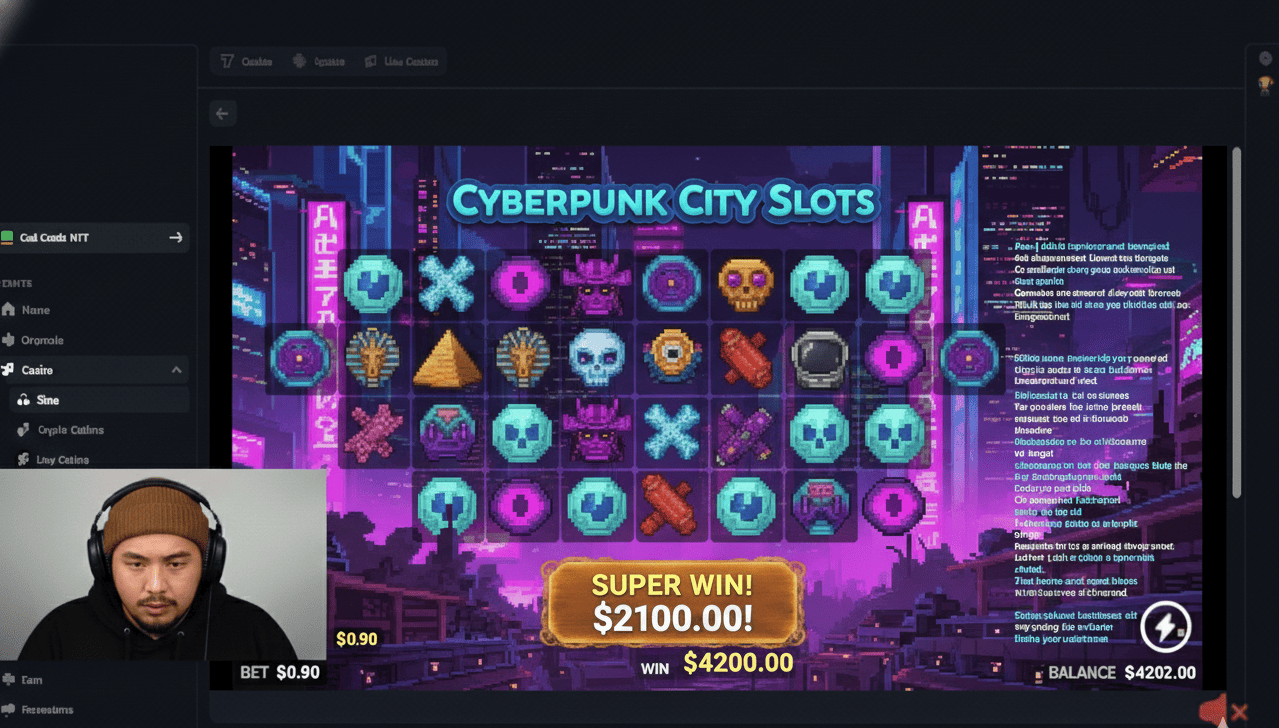Switch to the Line Cactars top tab
This screenshot has height=728, width=1279.
pos(401,61)
